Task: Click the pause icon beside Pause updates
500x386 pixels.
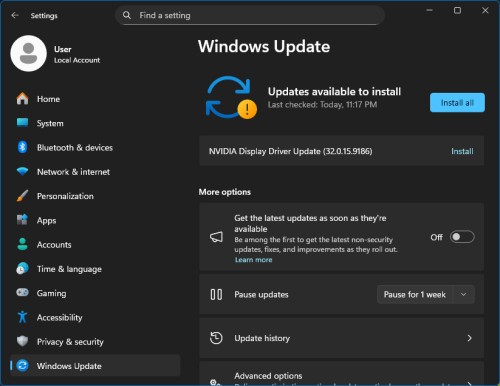Action: [x=216, y=295]
